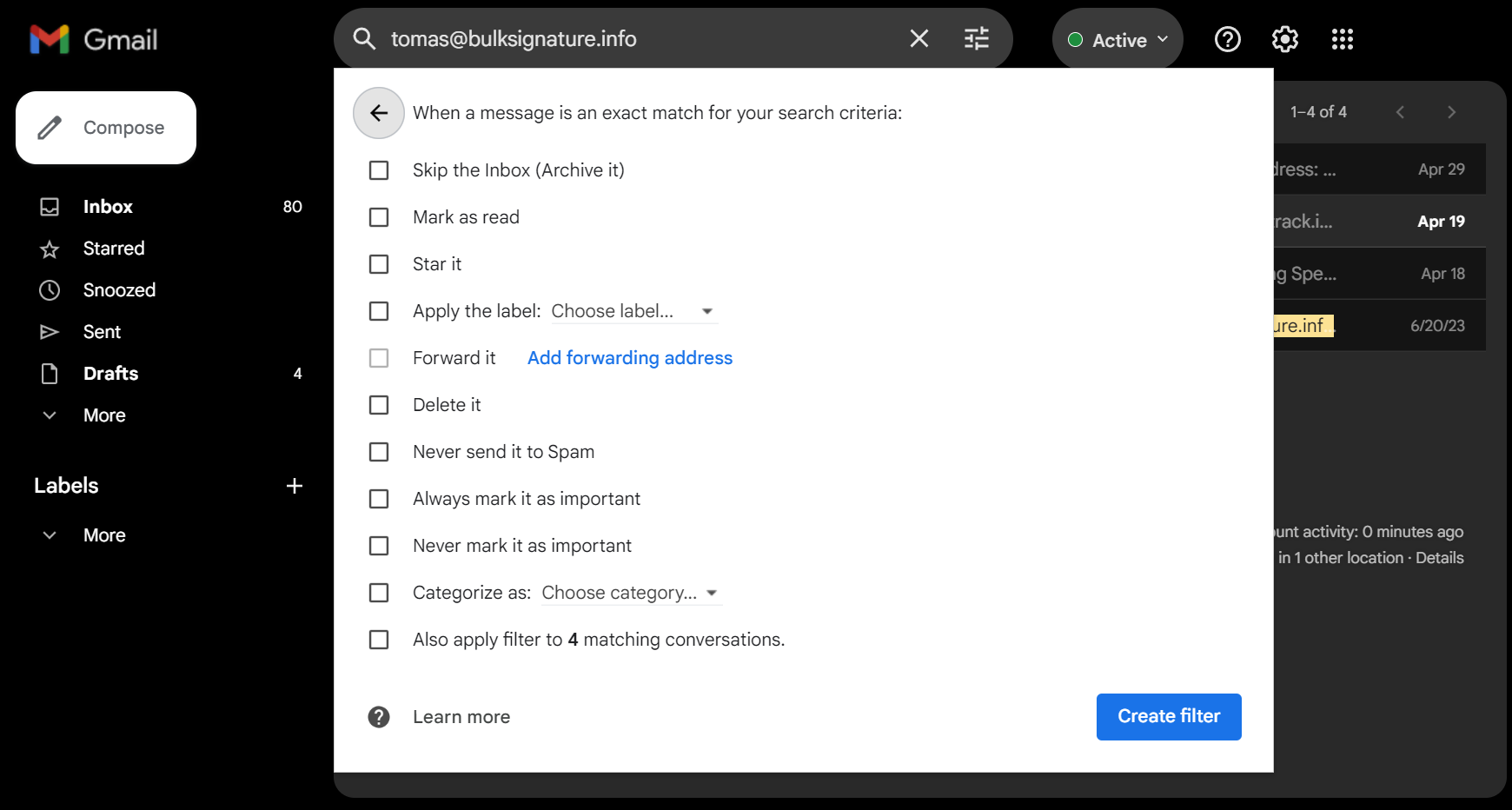Open search options slider icon
Viewport: 1512px width, 810px height.
(977, 38)
